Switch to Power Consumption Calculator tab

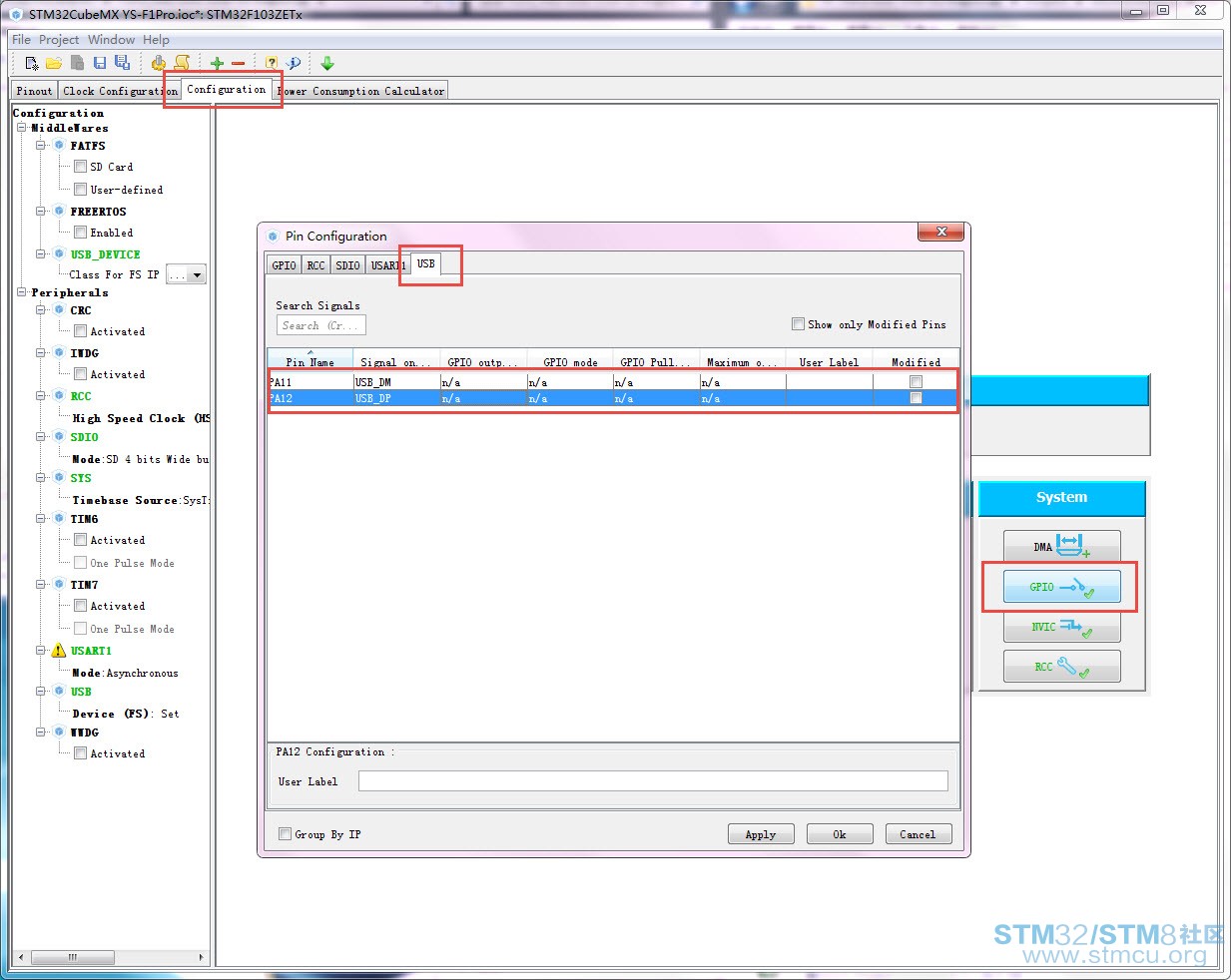click(x=361, y=91)
